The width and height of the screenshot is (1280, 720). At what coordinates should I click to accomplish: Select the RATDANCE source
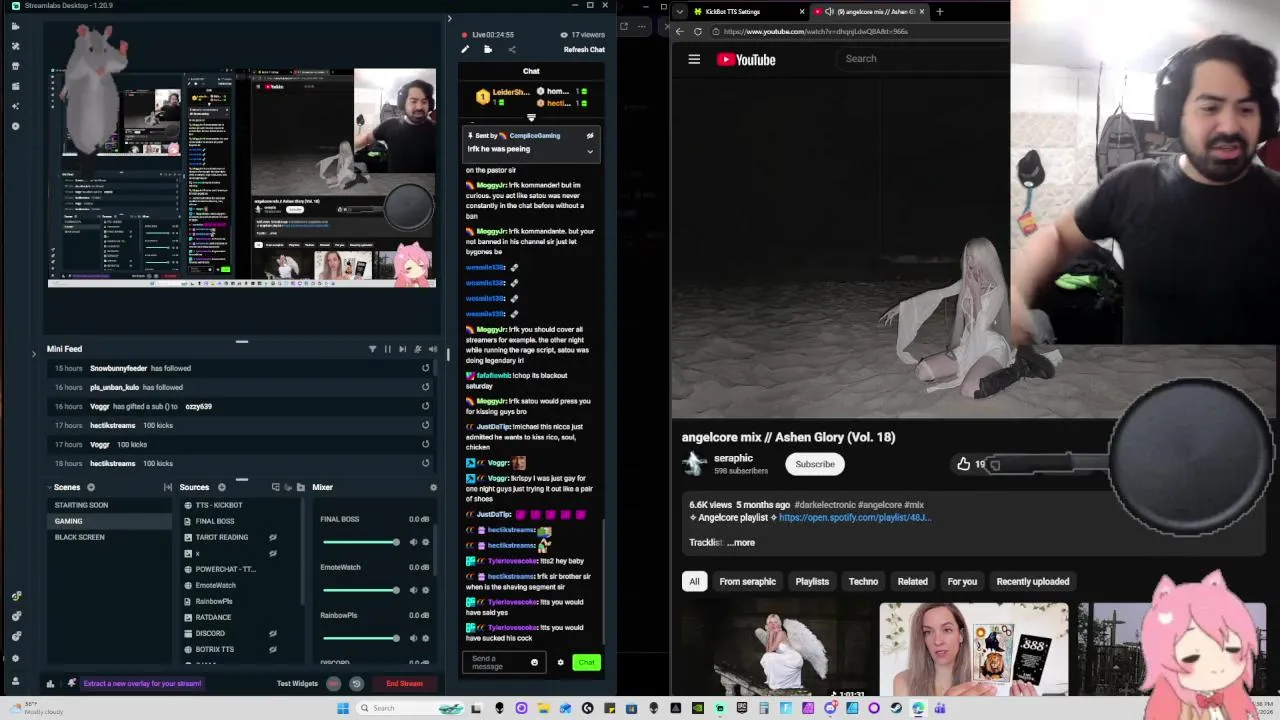(214, 617)
